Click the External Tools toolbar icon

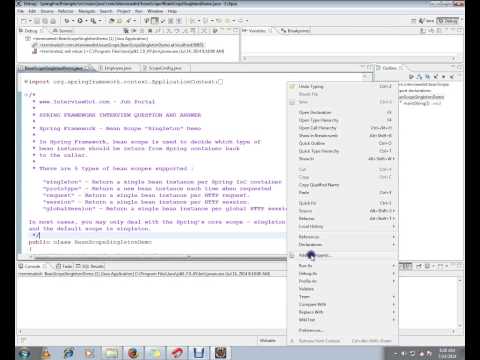pyautogui.click(x=93, y=21)
